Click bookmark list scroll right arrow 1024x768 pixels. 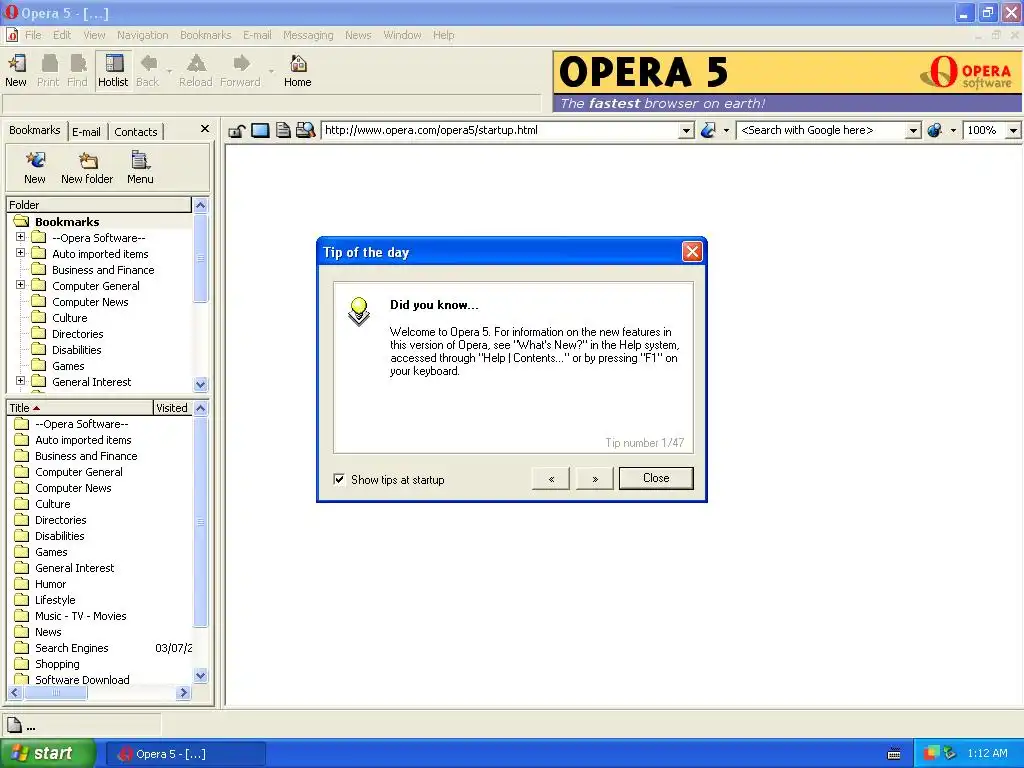click(184, 693)
